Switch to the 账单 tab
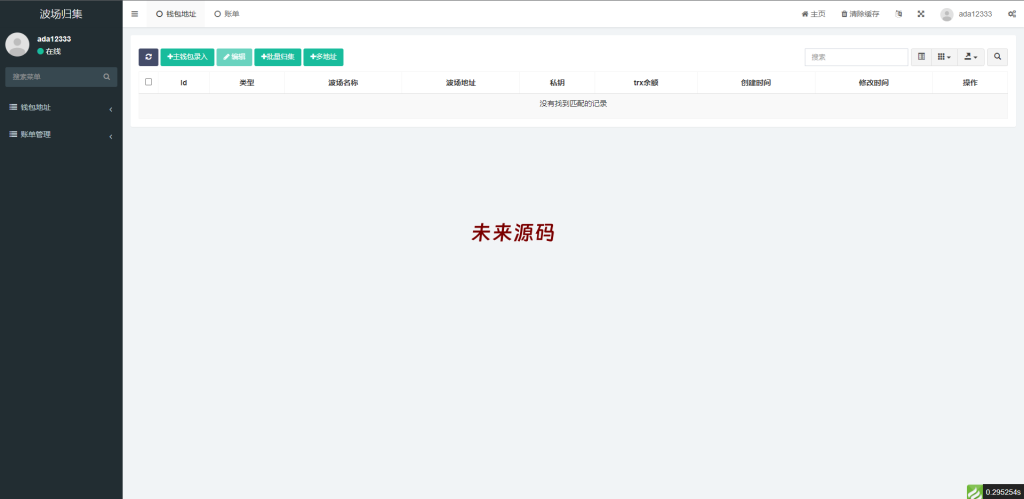Screen dimensions: 1024x499 coord(227,14)
